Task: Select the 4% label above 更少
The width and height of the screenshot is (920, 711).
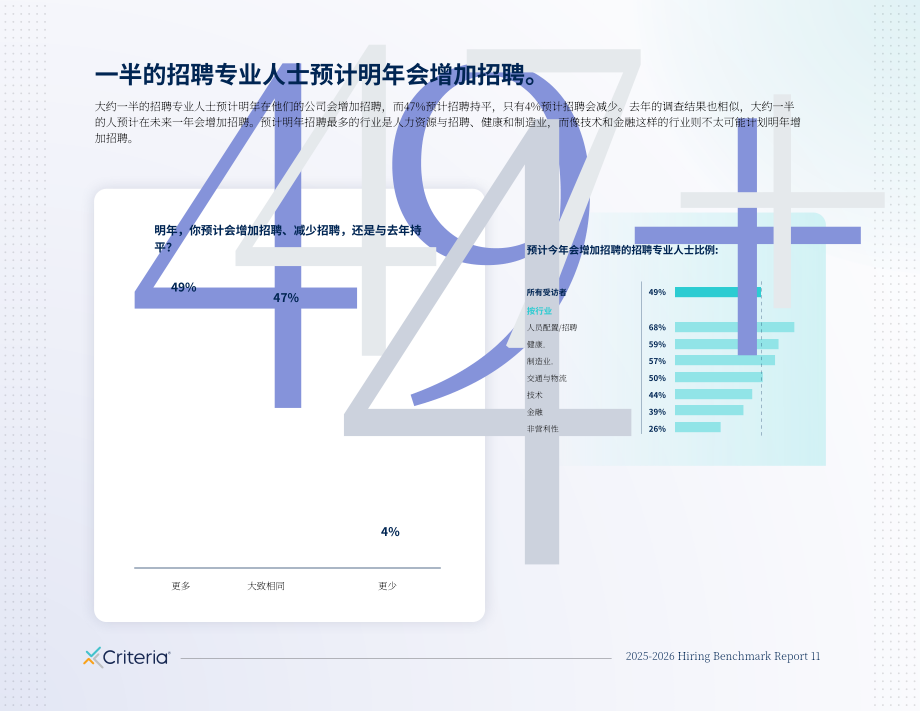Action: click(390, 531)
